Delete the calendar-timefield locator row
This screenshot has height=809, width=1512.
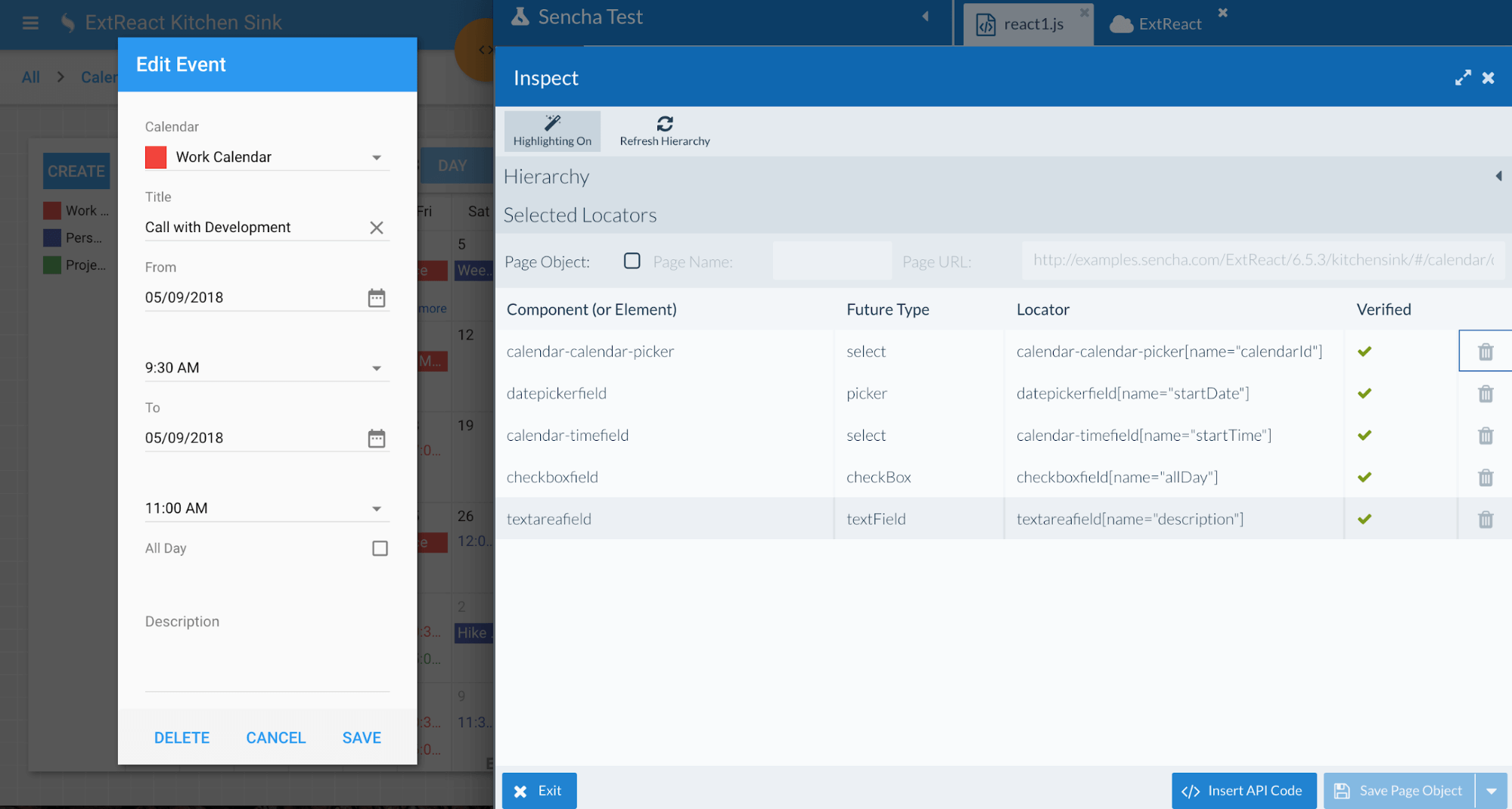[x=1486, y=435]
